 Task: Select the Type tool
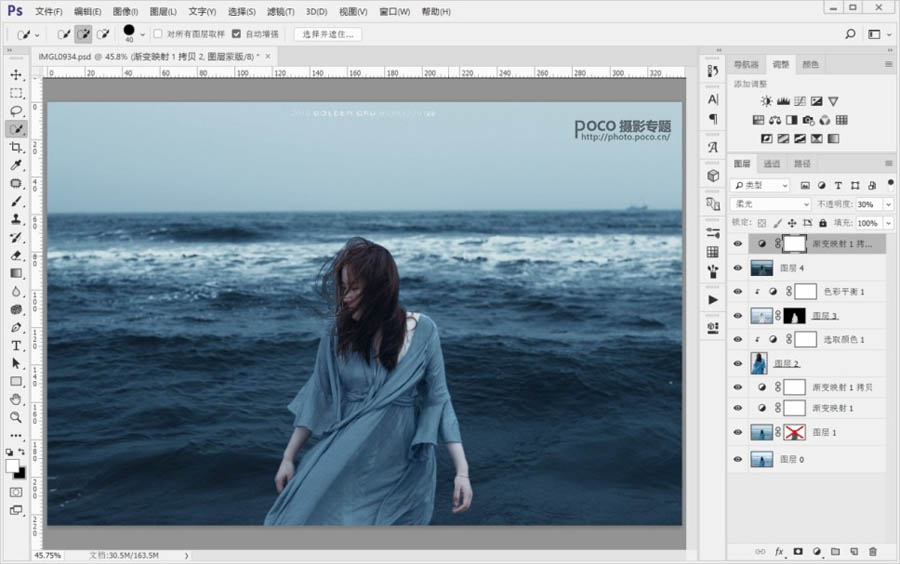(16, 345)
